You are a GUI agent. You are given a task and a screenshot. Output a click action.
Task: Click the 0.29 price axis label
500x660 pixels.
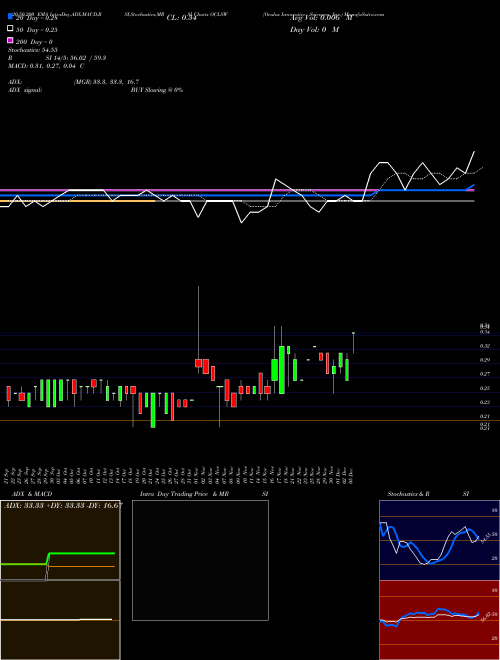click(485, 360)
